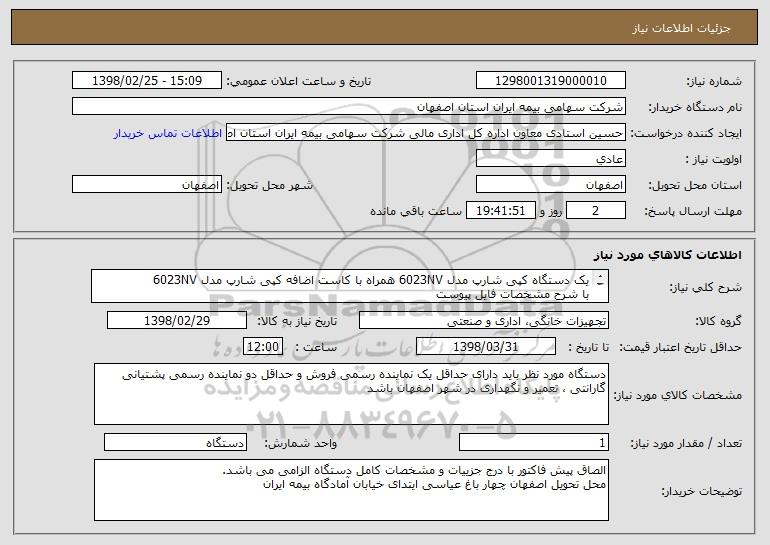Click the buyer notes text area

click(351, 490)
